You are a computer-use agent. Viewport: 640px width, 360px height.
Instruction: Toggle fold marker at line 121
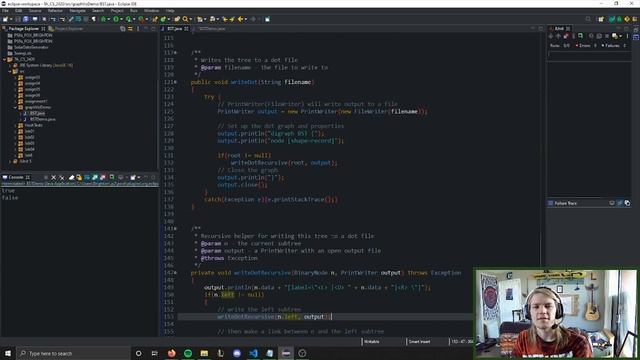point(176,82)
